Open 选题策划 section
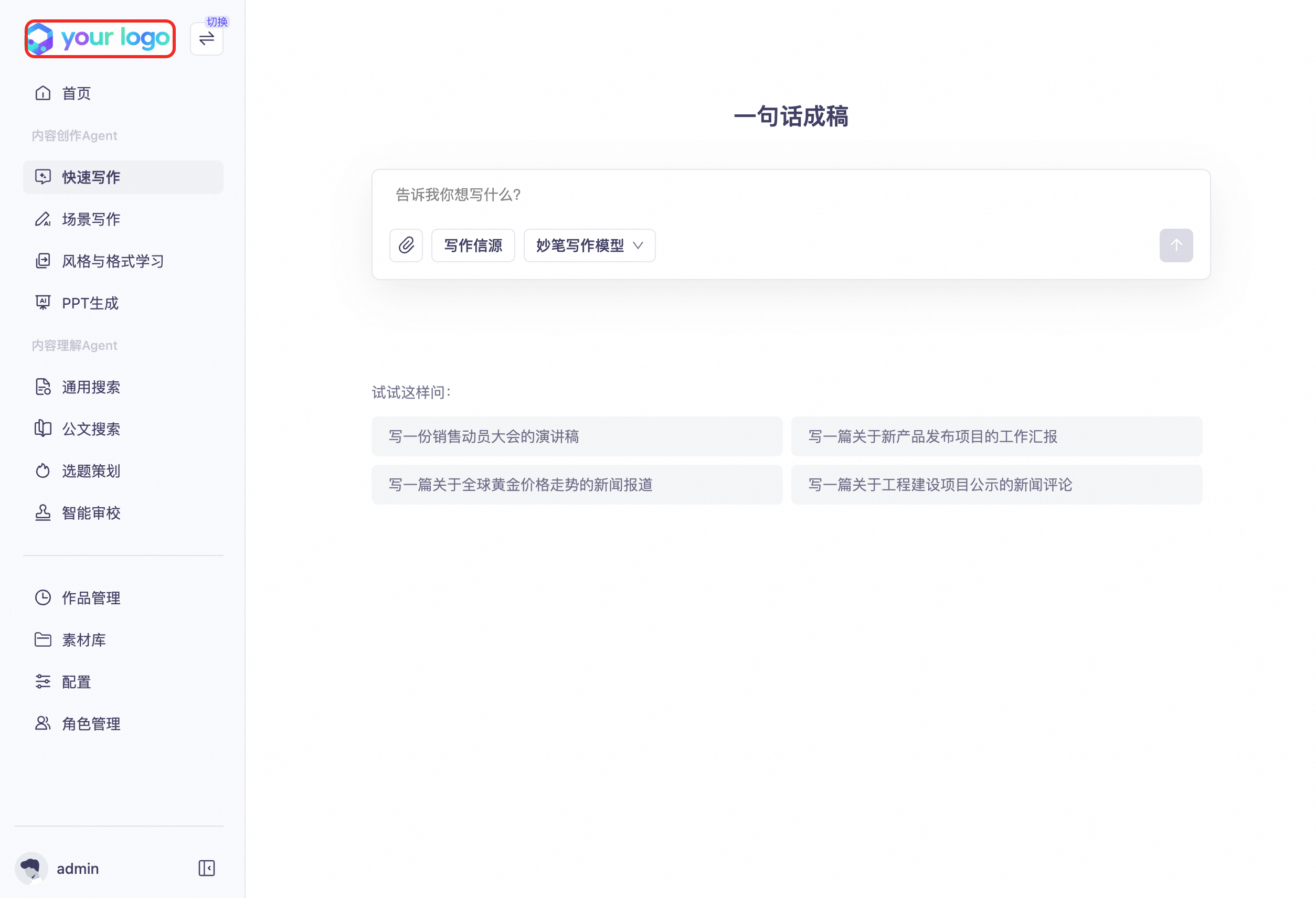 (91, 471)
